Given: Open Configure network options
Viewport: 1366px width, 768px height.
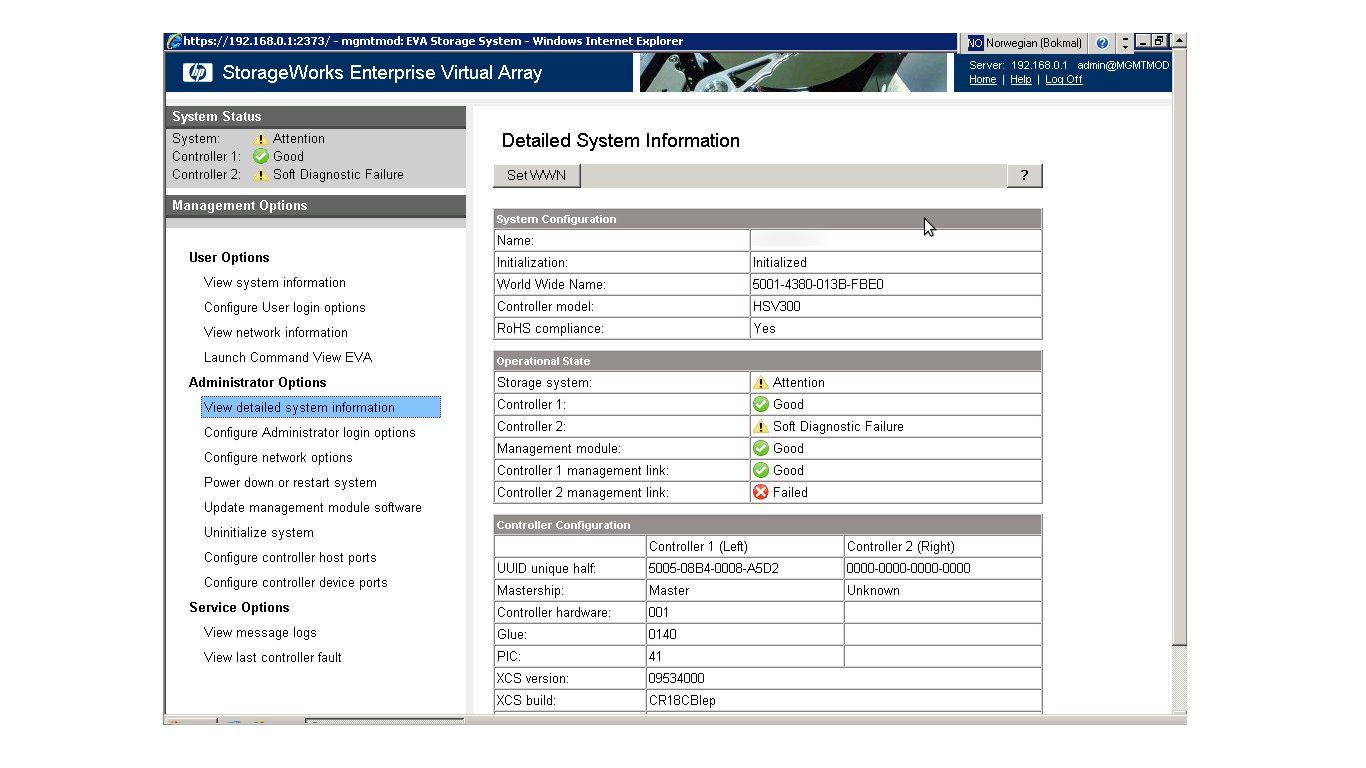Looking at the screenshot, I should pyautogui.click(x=278, y=457).
